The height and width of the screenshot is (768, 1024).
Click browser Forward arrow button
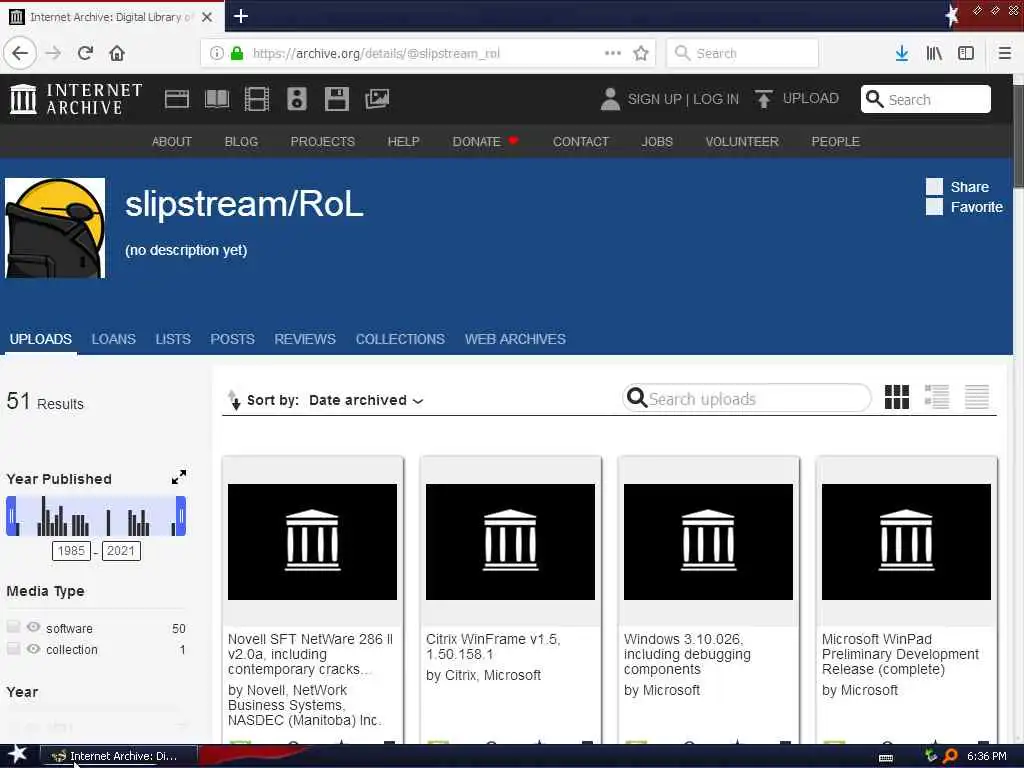click(x=54, y=53)
